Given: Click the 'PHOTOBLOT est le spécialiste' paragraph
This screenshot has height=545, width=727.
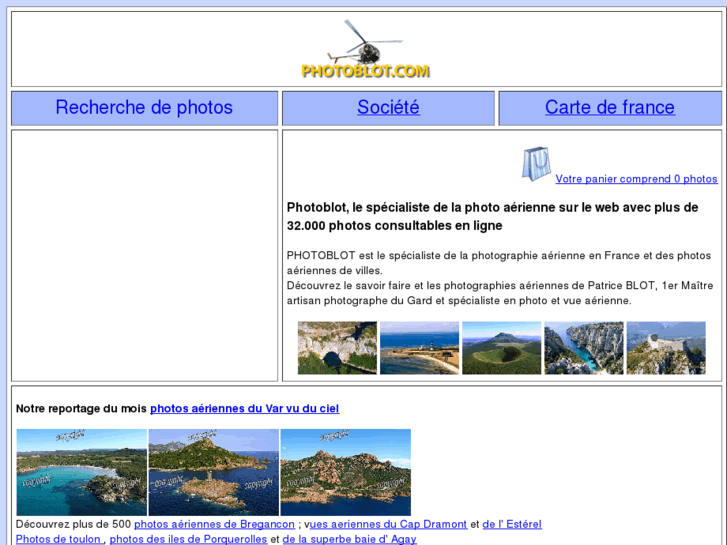Looking at the screenshot, I should [x=500, y=278].
